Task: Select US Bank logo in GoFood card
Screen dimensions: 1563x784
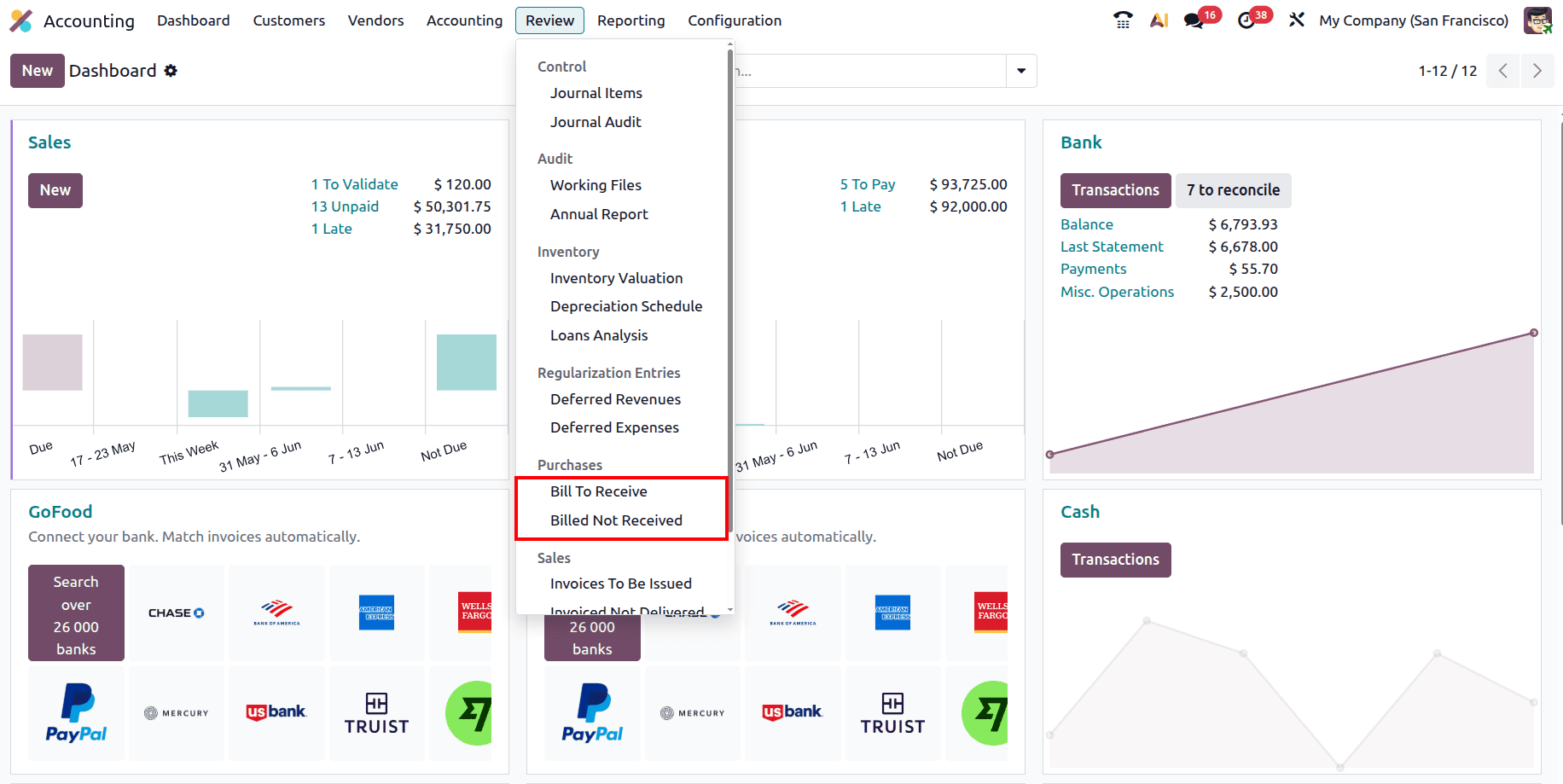Action: pos(276,713)
